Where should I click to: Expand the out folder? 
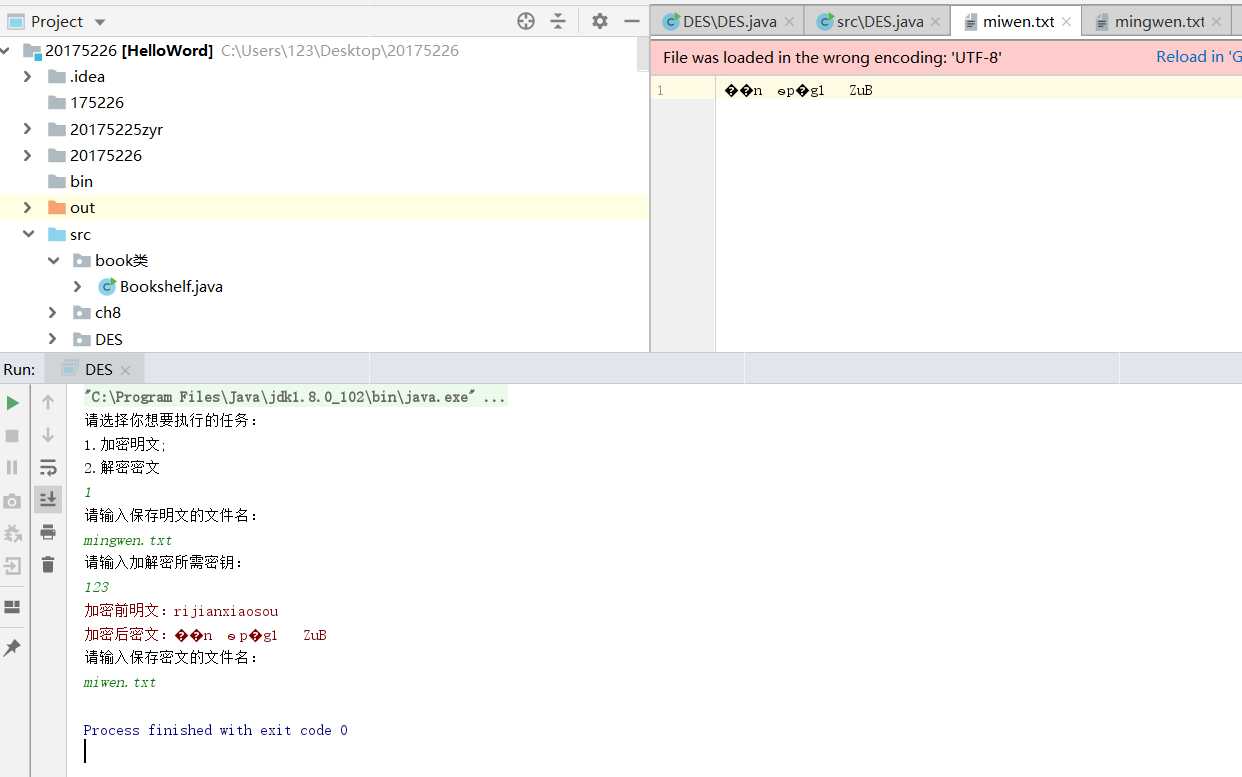pos(28,207)
